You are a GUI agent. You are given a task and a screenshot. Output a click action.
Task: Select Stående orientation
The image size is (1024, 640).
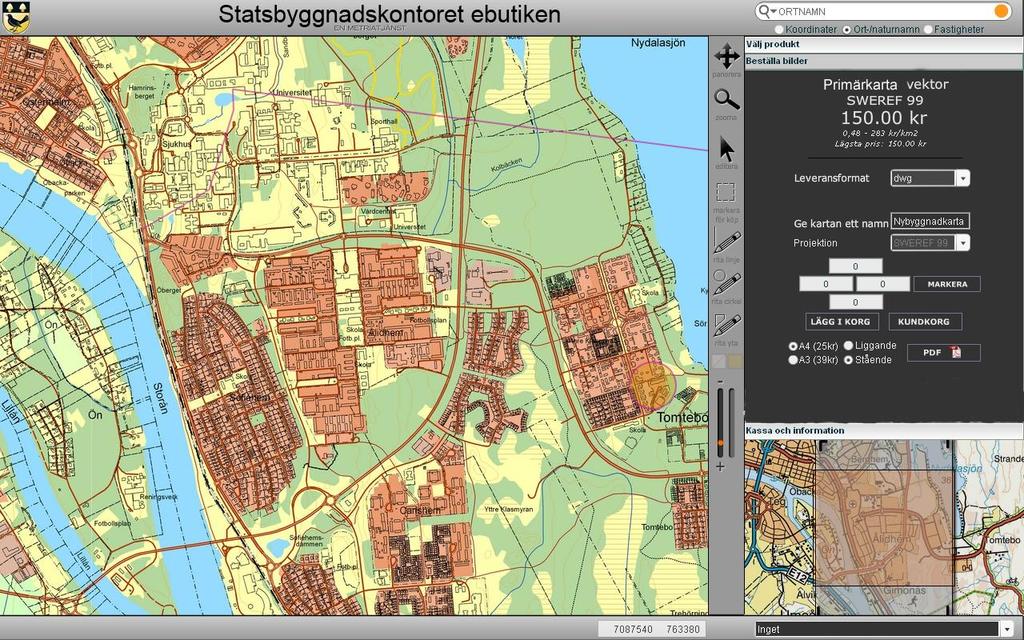click(849, 360)
